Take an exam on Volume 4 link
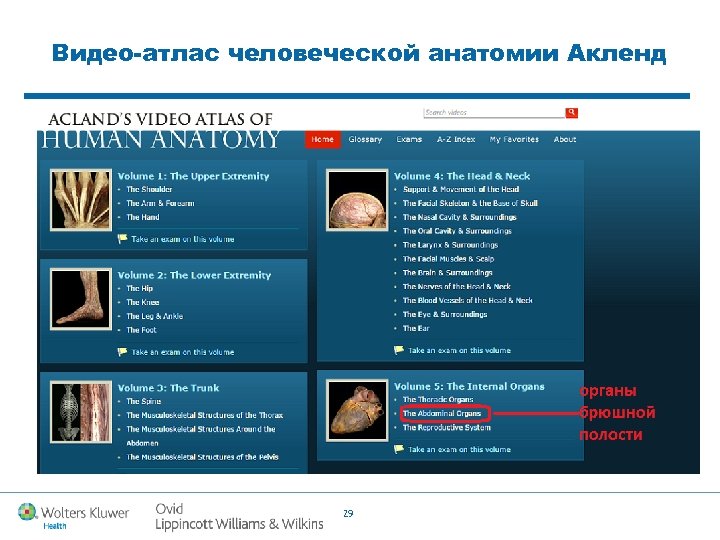Screen dimensions: 720x540 tap(459, 350)
